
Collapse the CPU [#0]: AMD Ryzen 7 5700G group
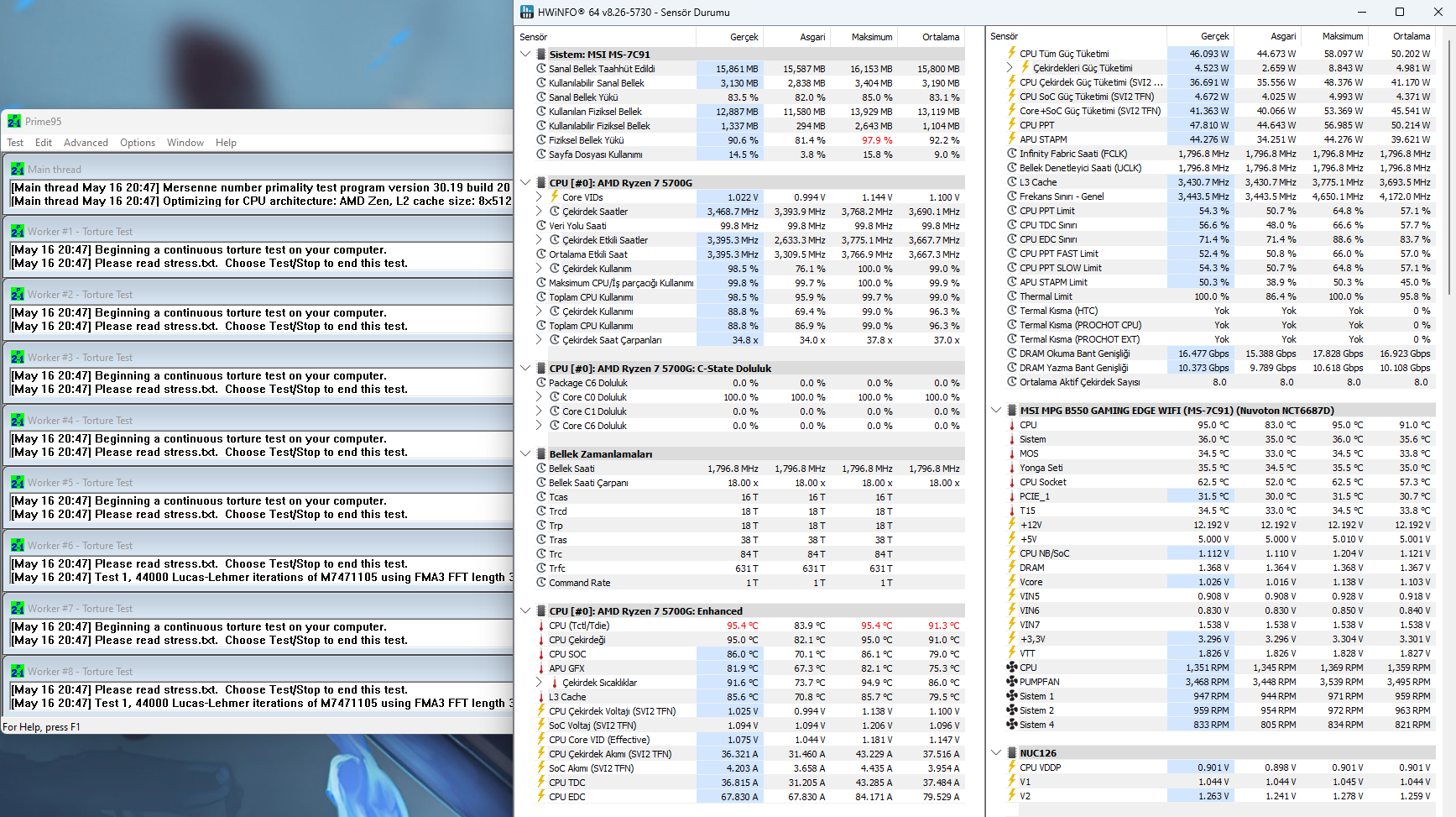coord(525,182)
